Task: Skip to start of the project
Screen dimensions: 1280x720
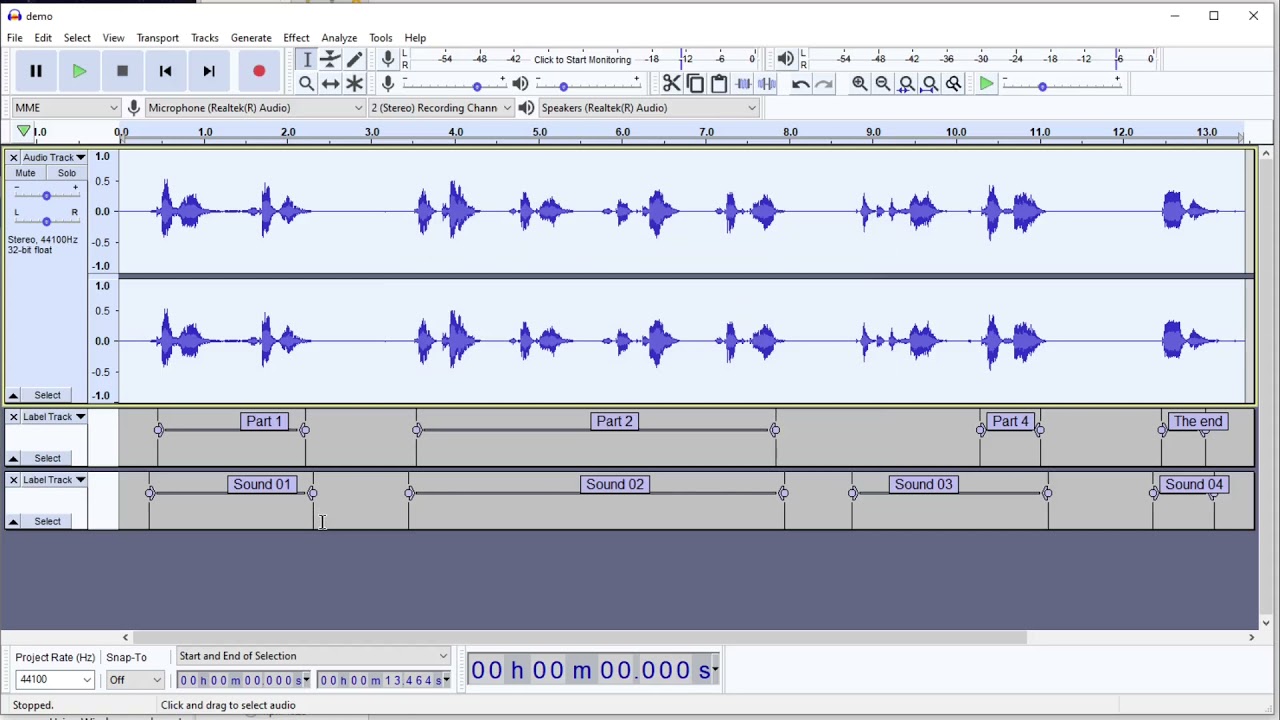Action: (166, 71)
